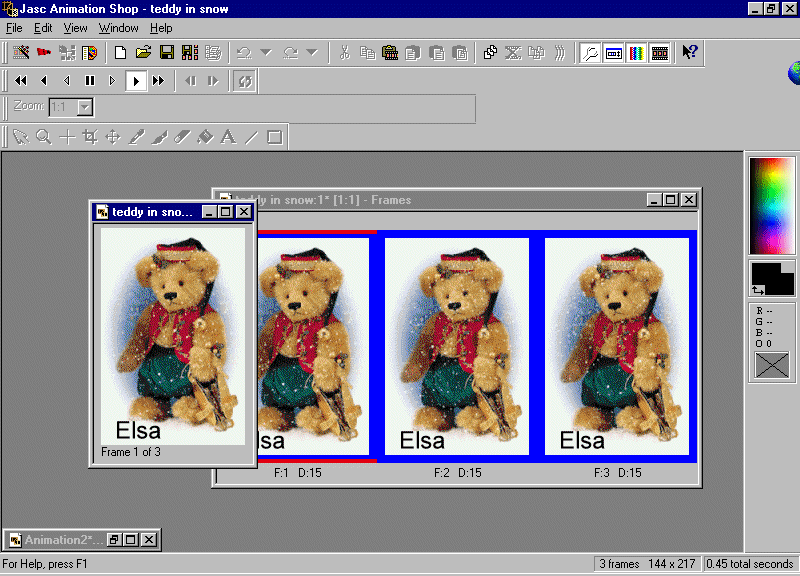Open the Window menu
The height and width of the screenshot is (576, 800).
(x=119, y=28)
